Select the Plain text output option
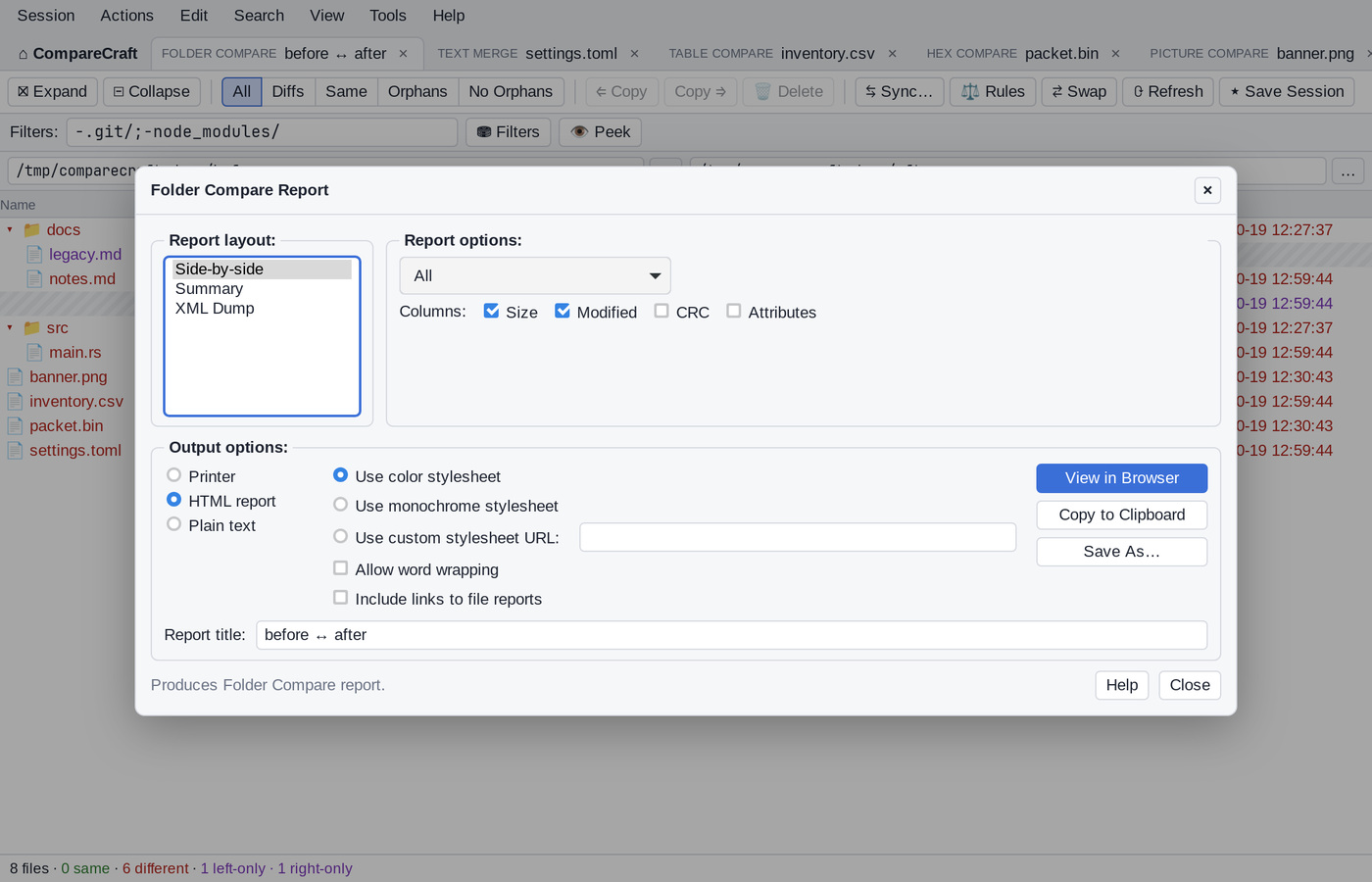This screenshot has height=882, width=1372. coord(173,524)
